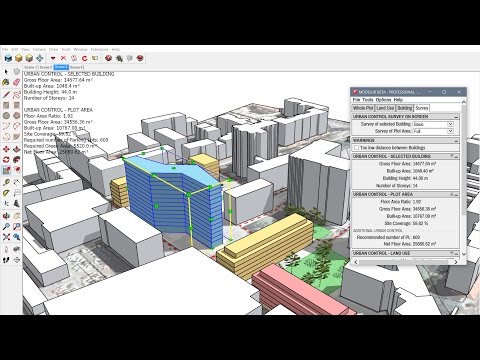The image size is (480, 360).
Task: Tick 'Too low distance between Buildings' checkbox
Action: point(356,148)
